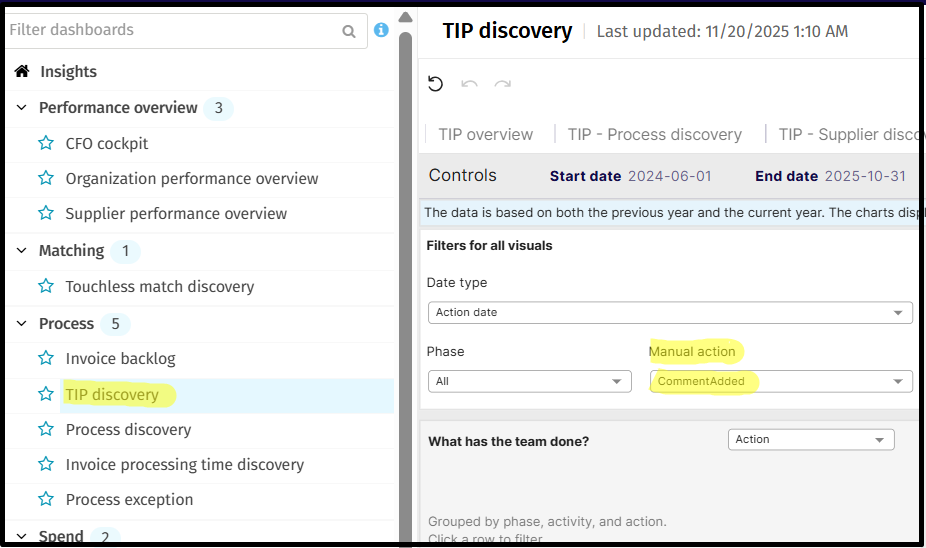Switch to TIP - Process discovery tab
Viewport: 926px width, 548px height.
point(655,134)
